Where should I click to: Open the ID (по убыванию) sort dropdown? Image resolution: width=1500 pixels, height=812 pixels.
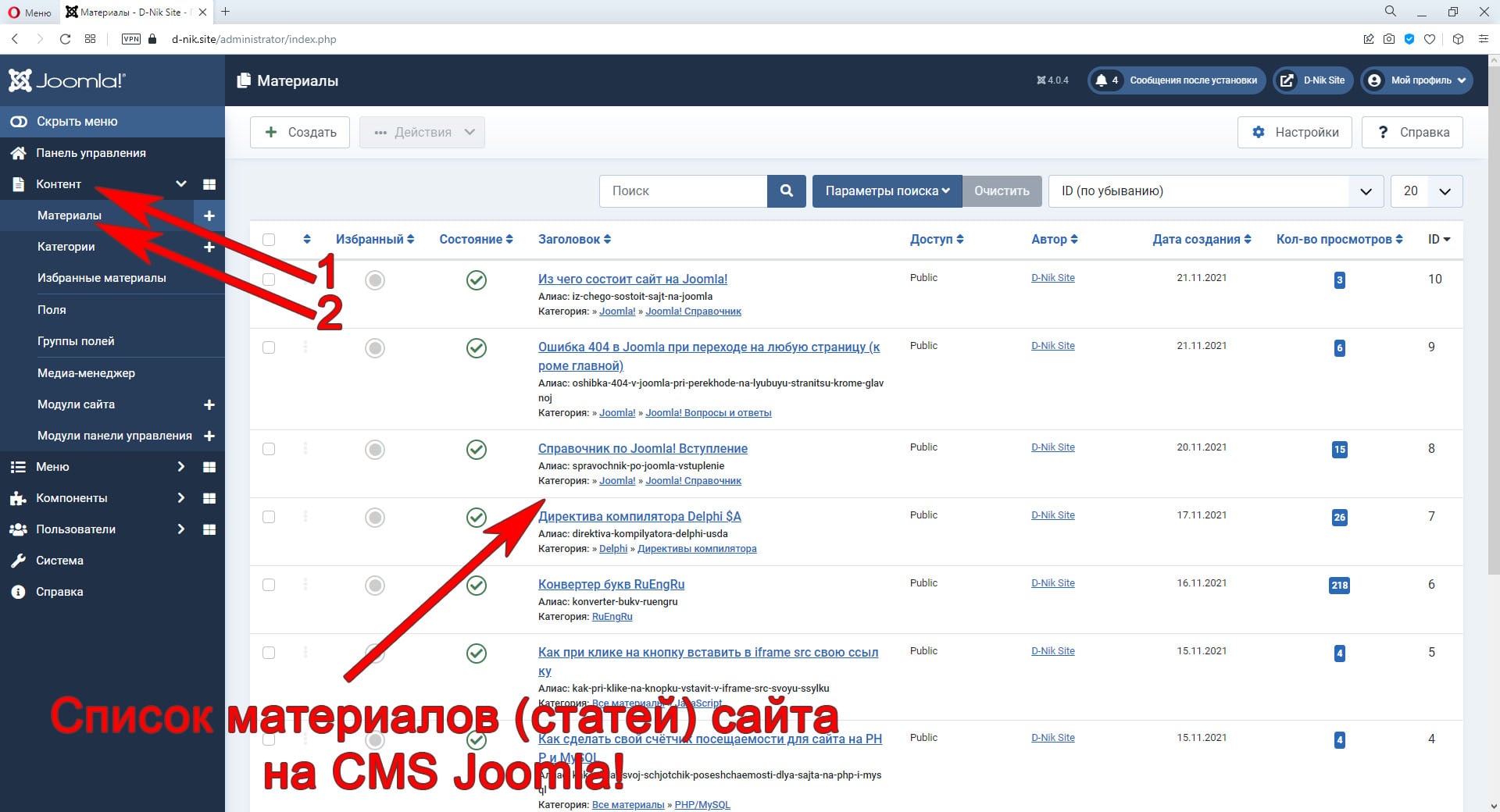(1216, 191)
